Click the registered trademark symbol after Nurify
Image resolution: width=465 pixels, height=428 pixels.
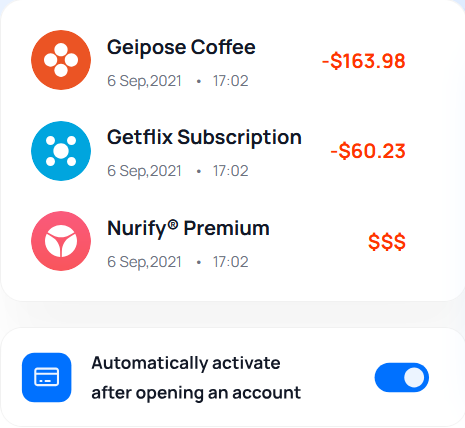(173, 224)
